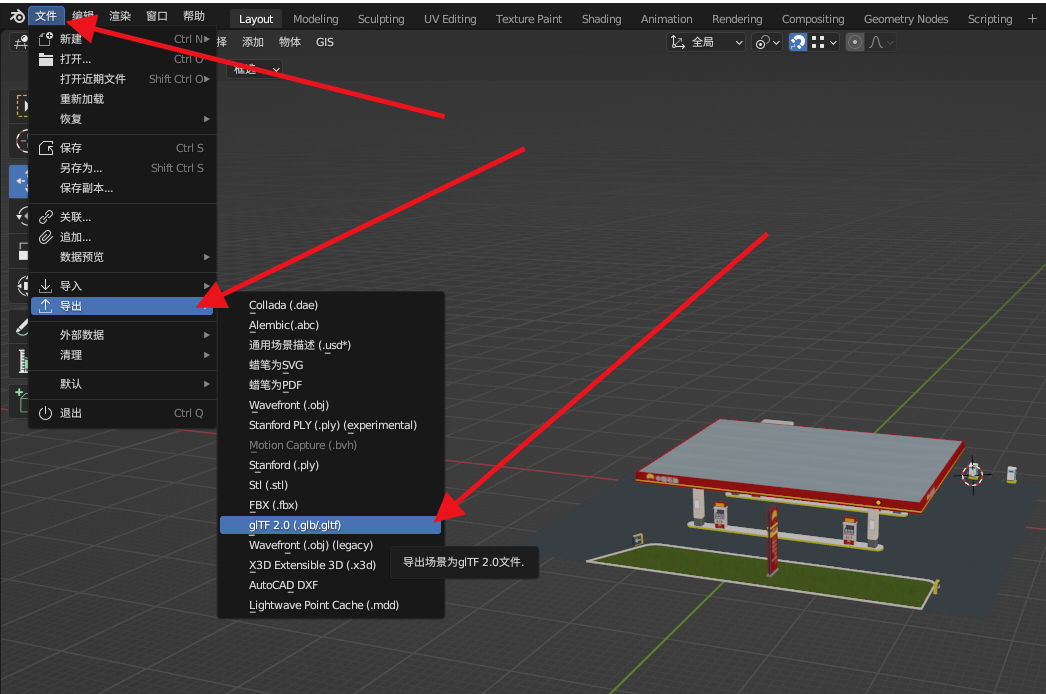Choose 追加... (Append) with paperclip icon
Screen dimensions: 1046x694
click(75, 237)
